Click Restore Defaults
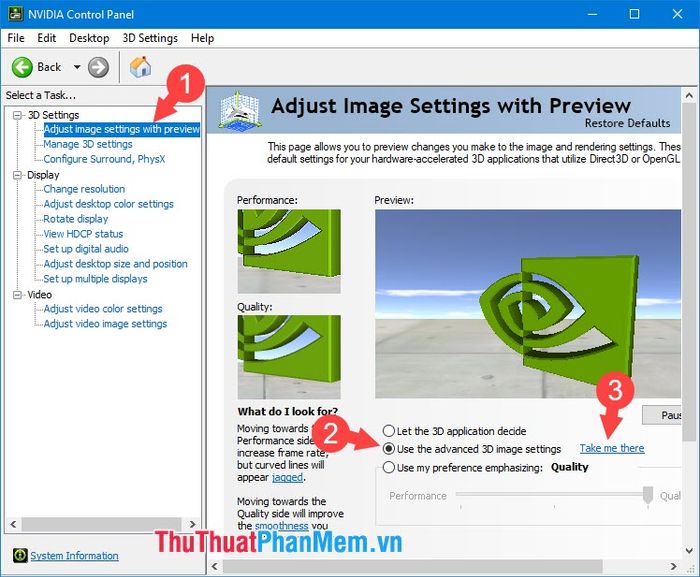 pyautogui.click(x=627, y=123)
